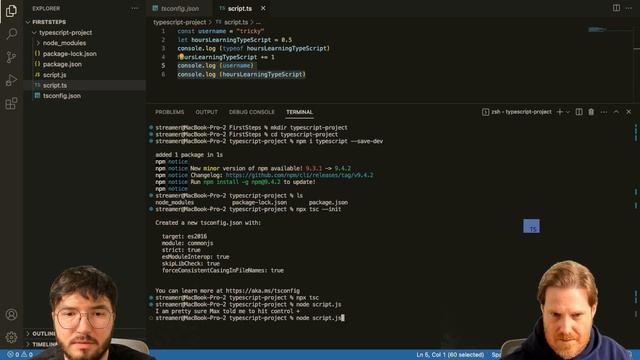Close the terminal panel
Screen dimensions: 640x360
click(x=629, y=112)
